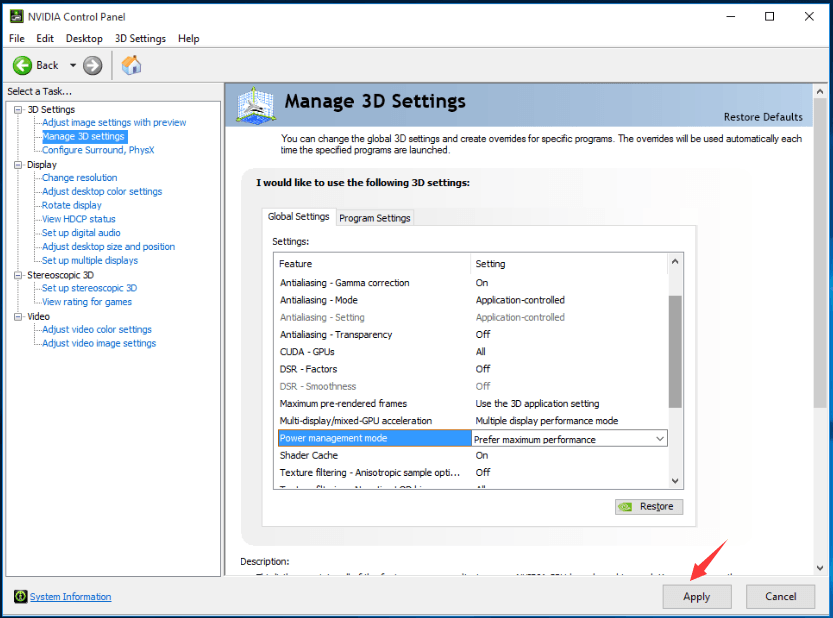This screenshot has height=618, width=833.
Task: Open the Help menu
Action: pos(189,38)
